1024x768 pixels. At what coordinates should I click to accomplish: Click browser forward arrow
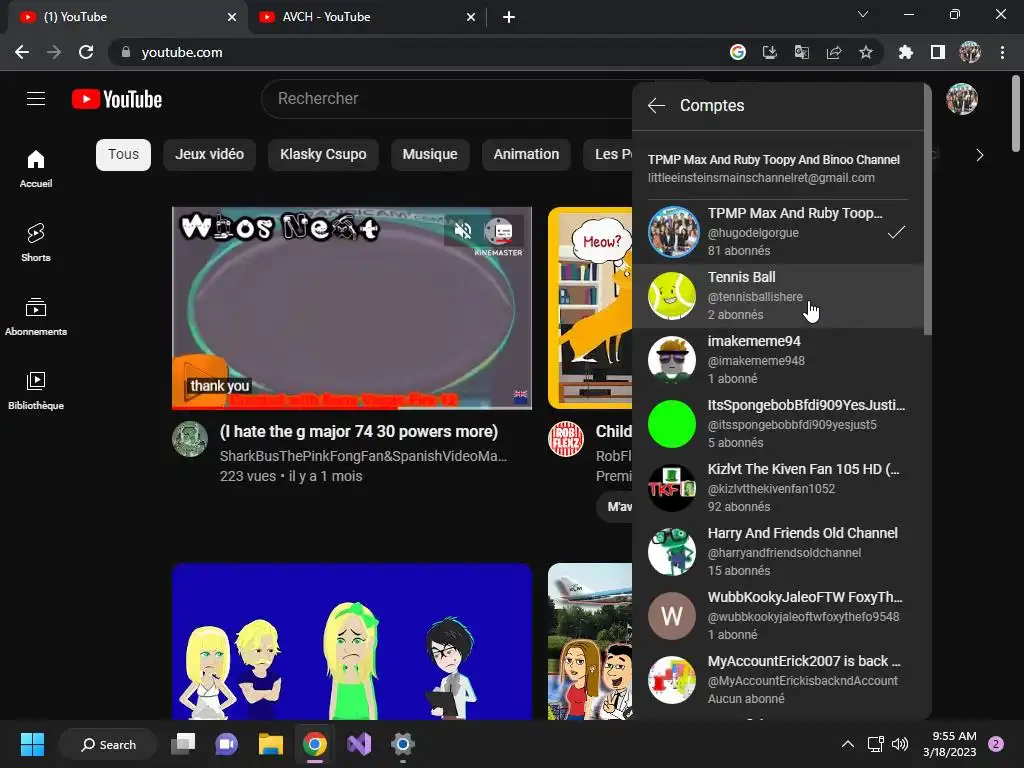click(x=54, y=52)
